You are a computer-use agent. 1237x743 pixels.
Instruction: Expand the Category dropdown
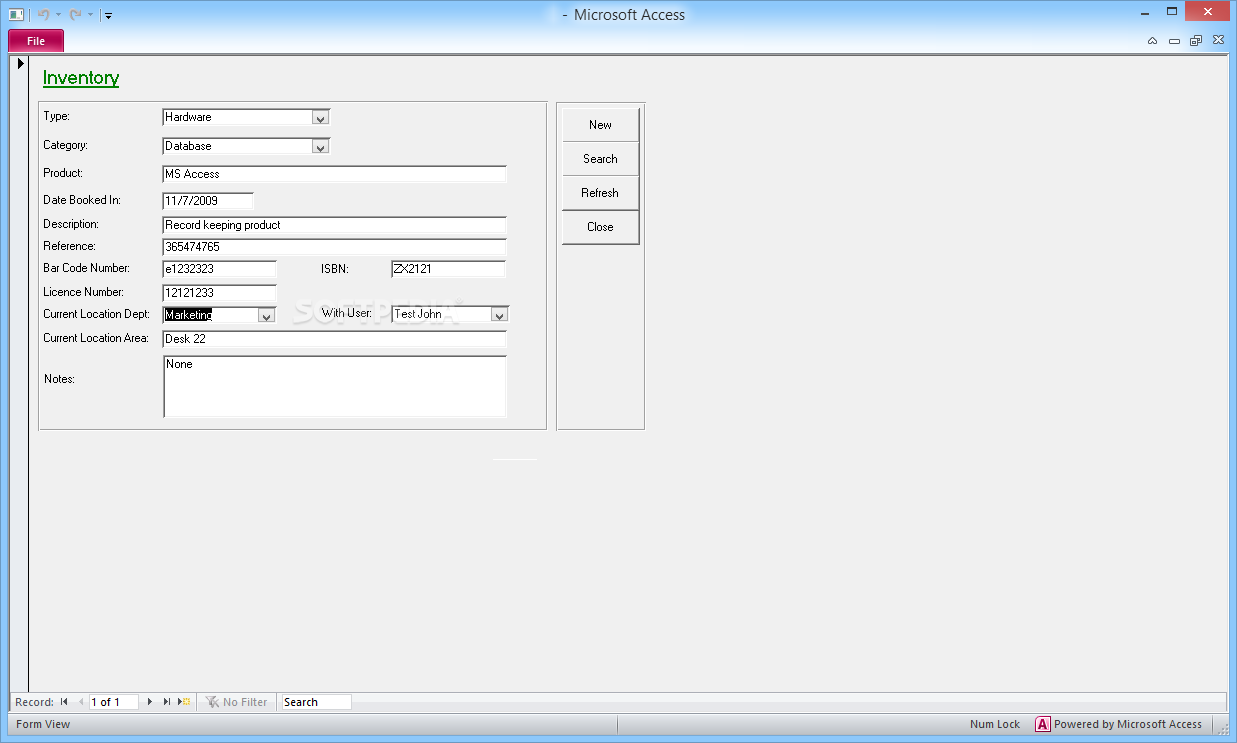(320, 146)
